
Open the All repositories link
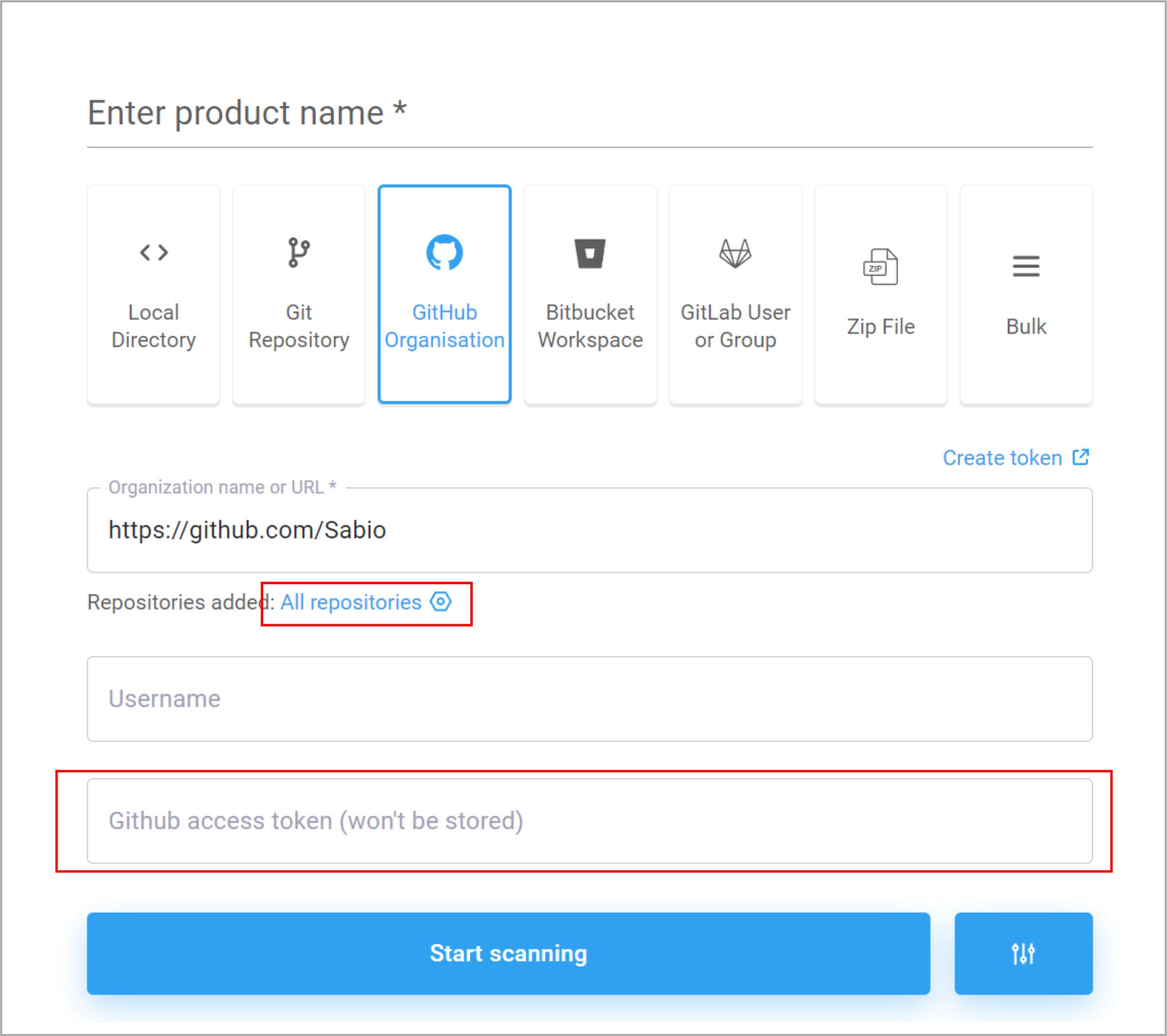coord(351,602)
